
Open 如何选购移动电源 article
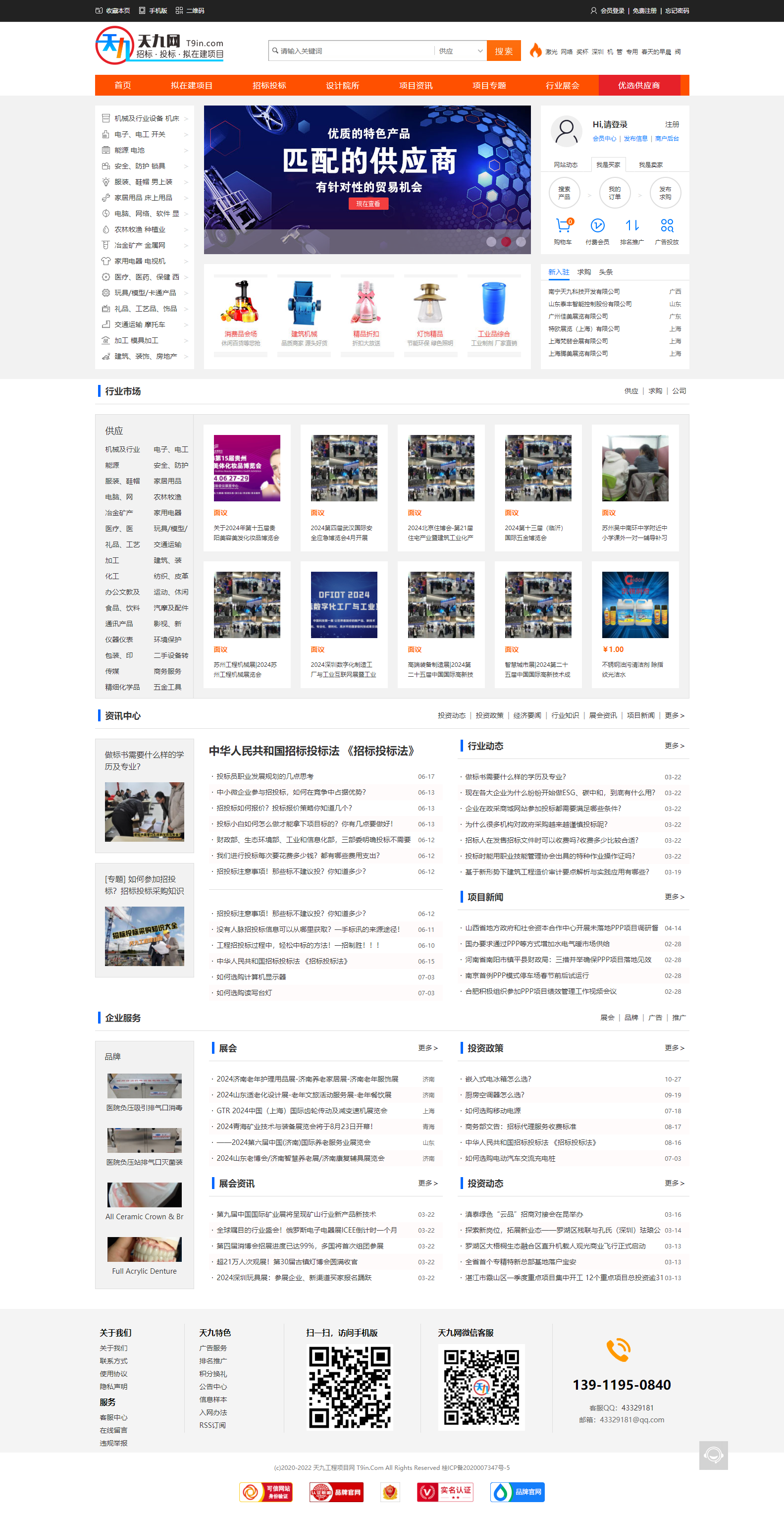click(x=493, y=1111)
